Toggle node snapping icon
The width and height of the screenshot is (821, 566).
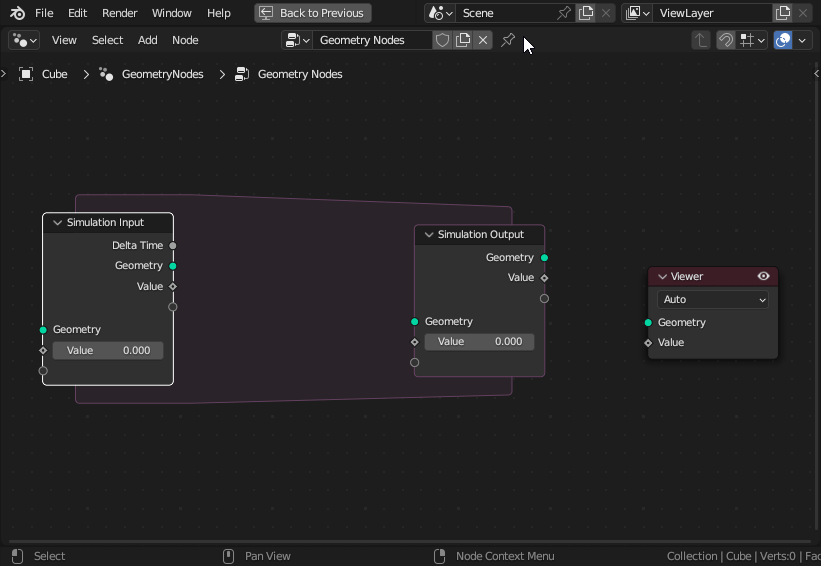(726, 40)
